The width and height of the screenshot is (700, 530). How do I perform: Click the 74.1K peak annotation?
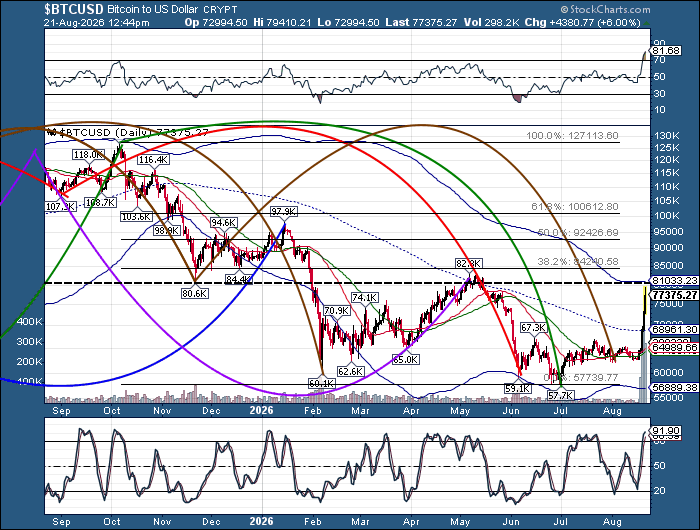[x=365, y=297]
